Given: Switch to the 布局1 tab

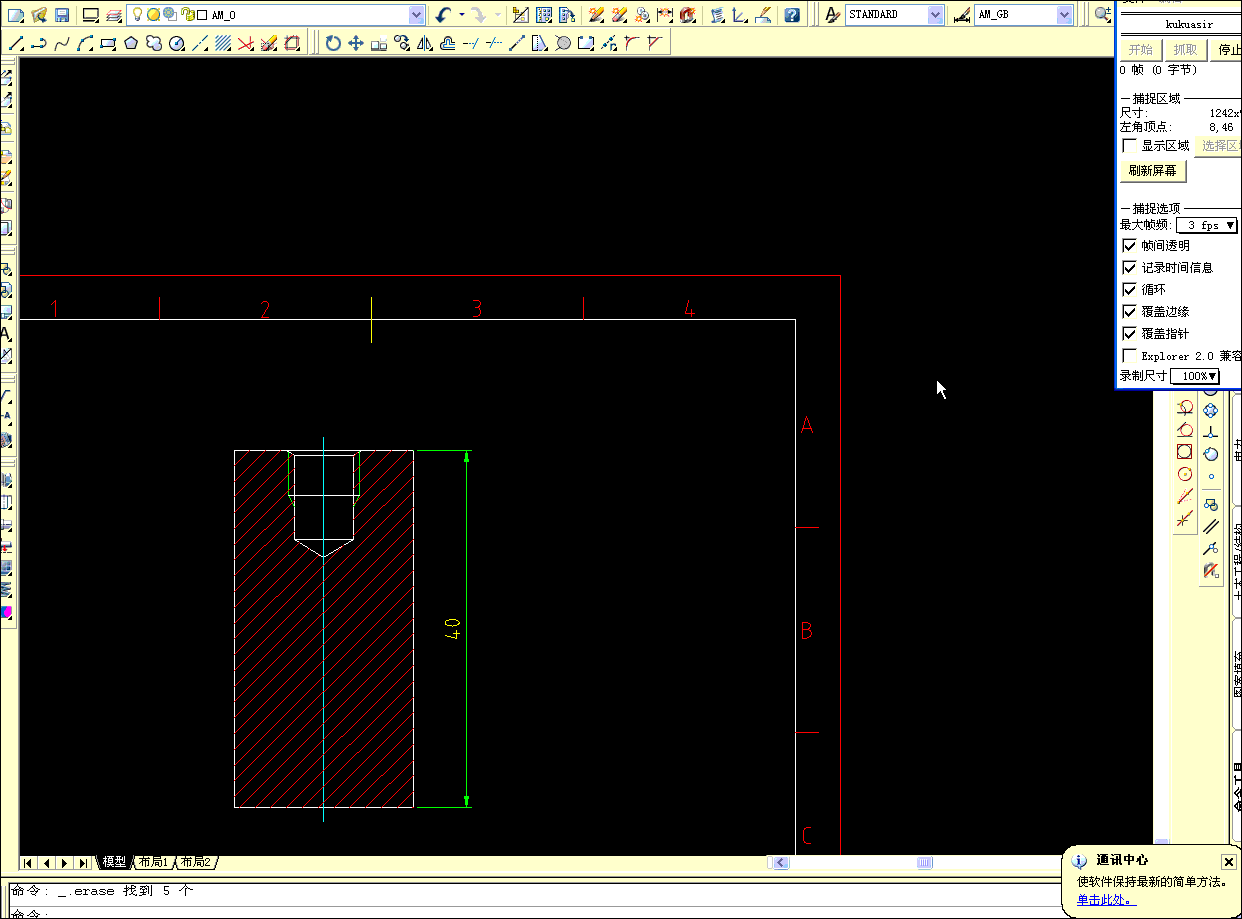Looking at the screenshot, I should (153, 862).
